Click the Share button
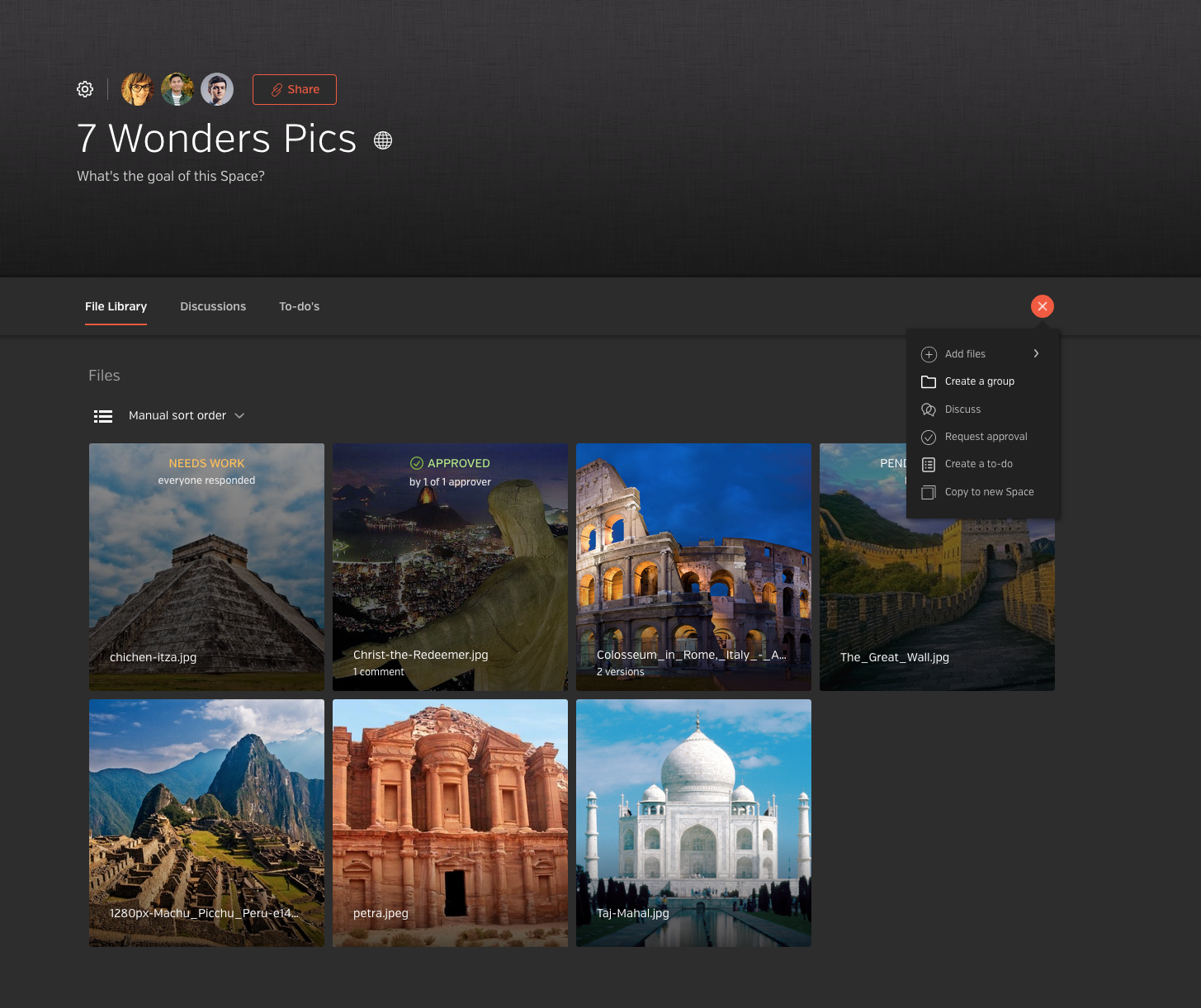The width and height of the screenshot is (1201, 1008). tap(295, 89)
